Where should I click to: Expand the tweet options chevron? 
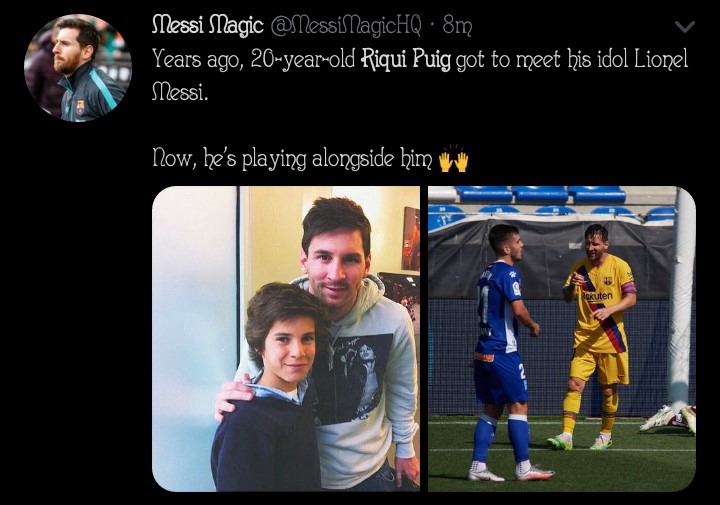point(685,27)
